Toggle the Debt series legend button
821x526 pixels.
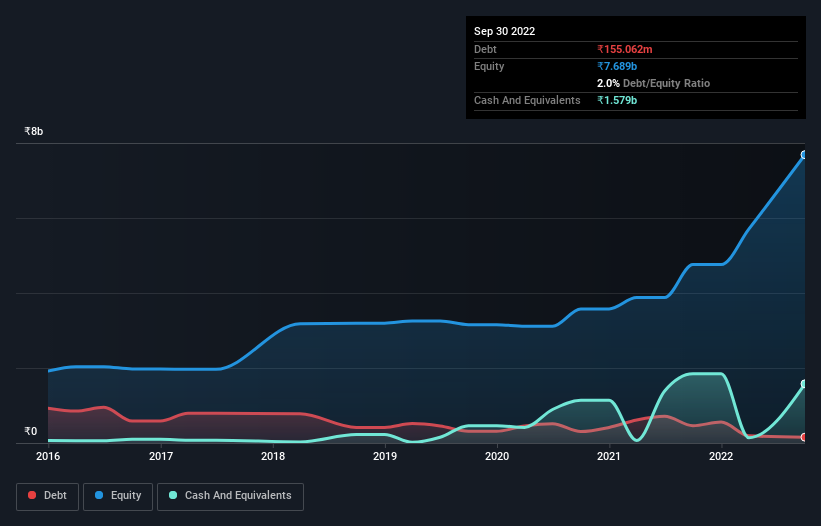pyautogui.click(x=48, y=496)
